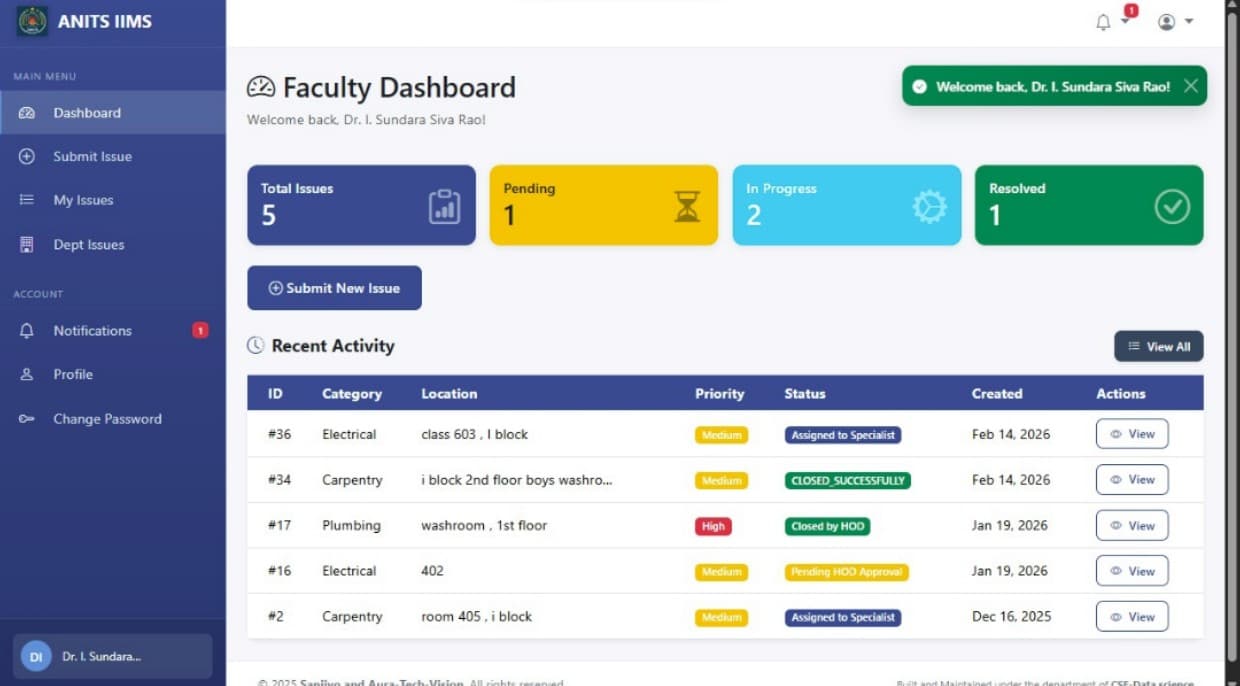Click the Notifications bell icon in sidebar

coord(27,331)
